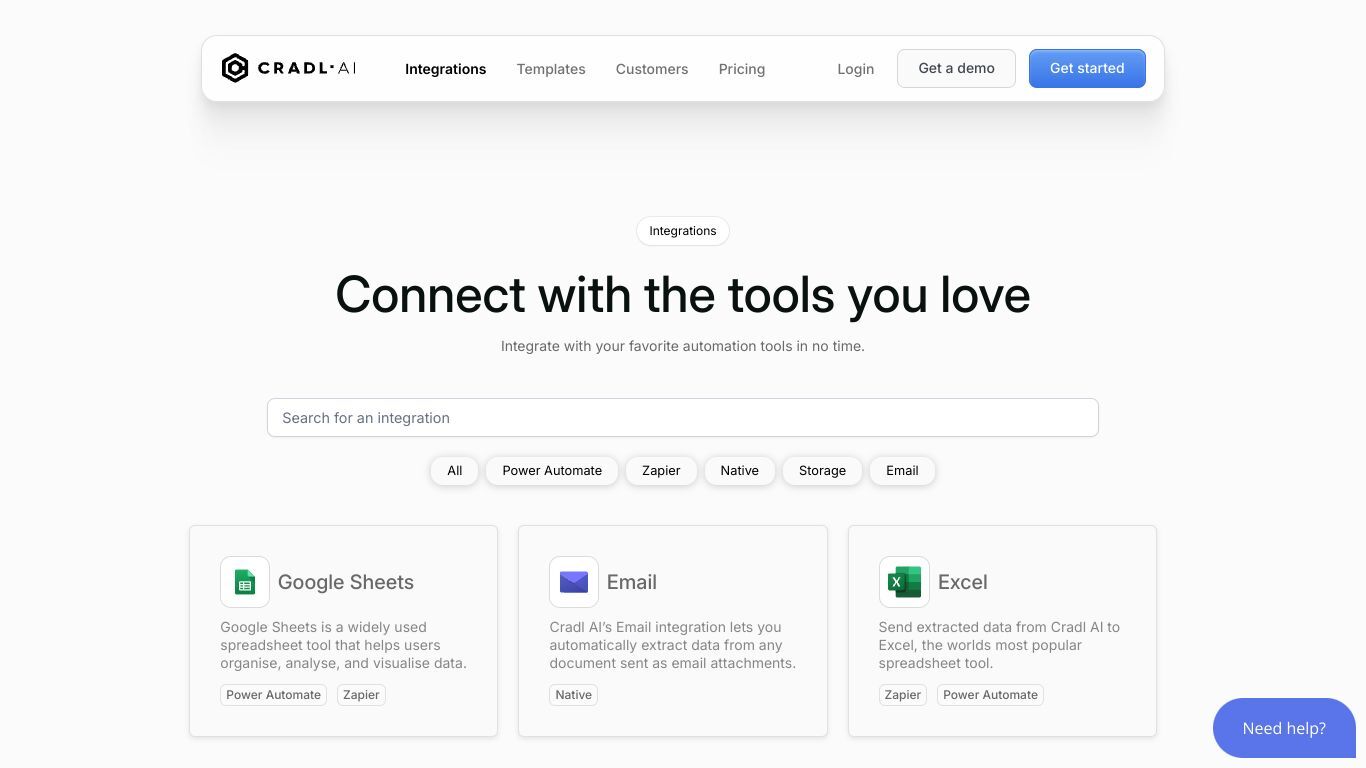Click the Get a demo button
The image size is (1366, 768).
pos(956,68)
